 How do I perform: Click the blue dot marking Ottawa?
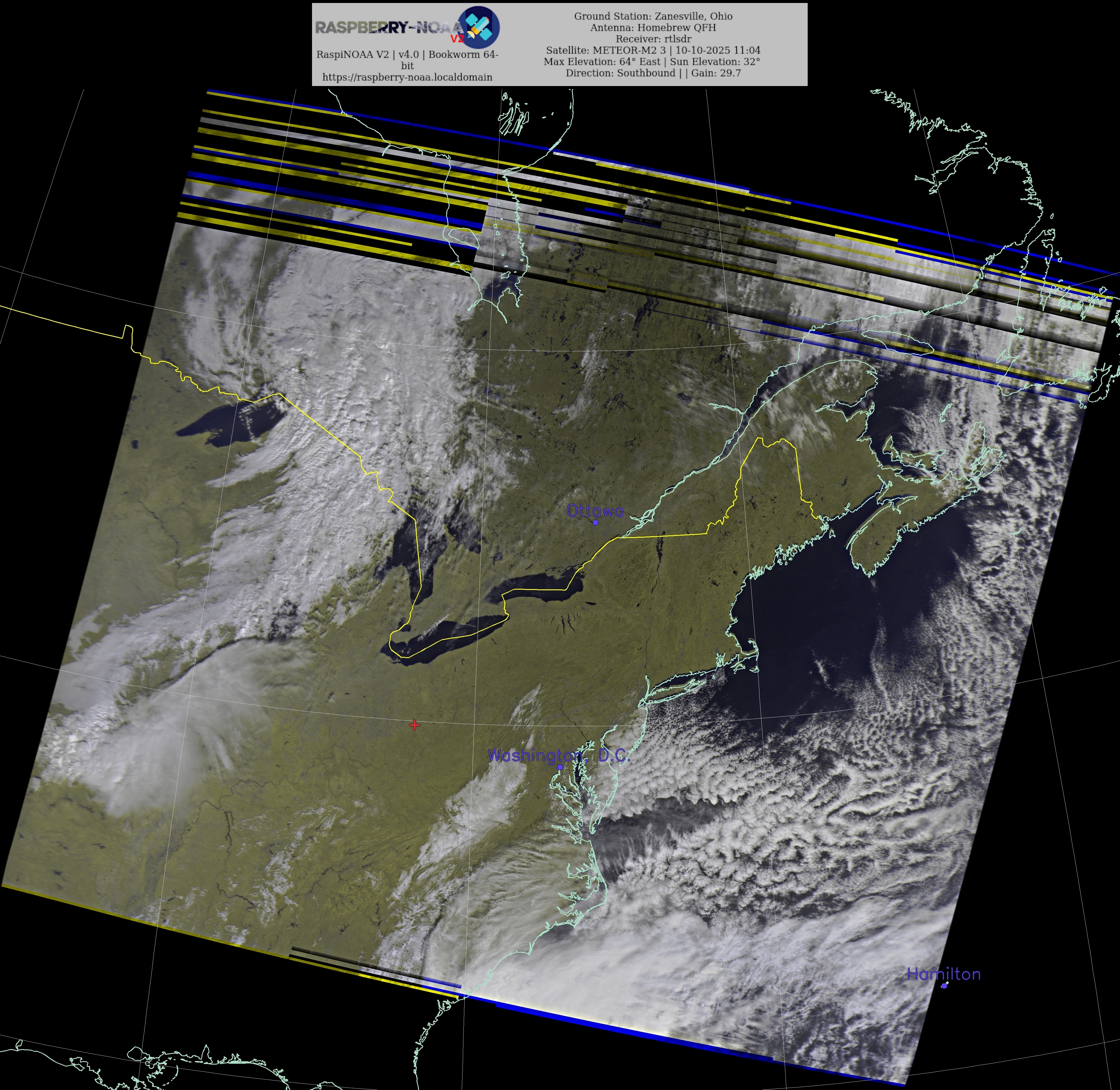(x=595, y=522)
